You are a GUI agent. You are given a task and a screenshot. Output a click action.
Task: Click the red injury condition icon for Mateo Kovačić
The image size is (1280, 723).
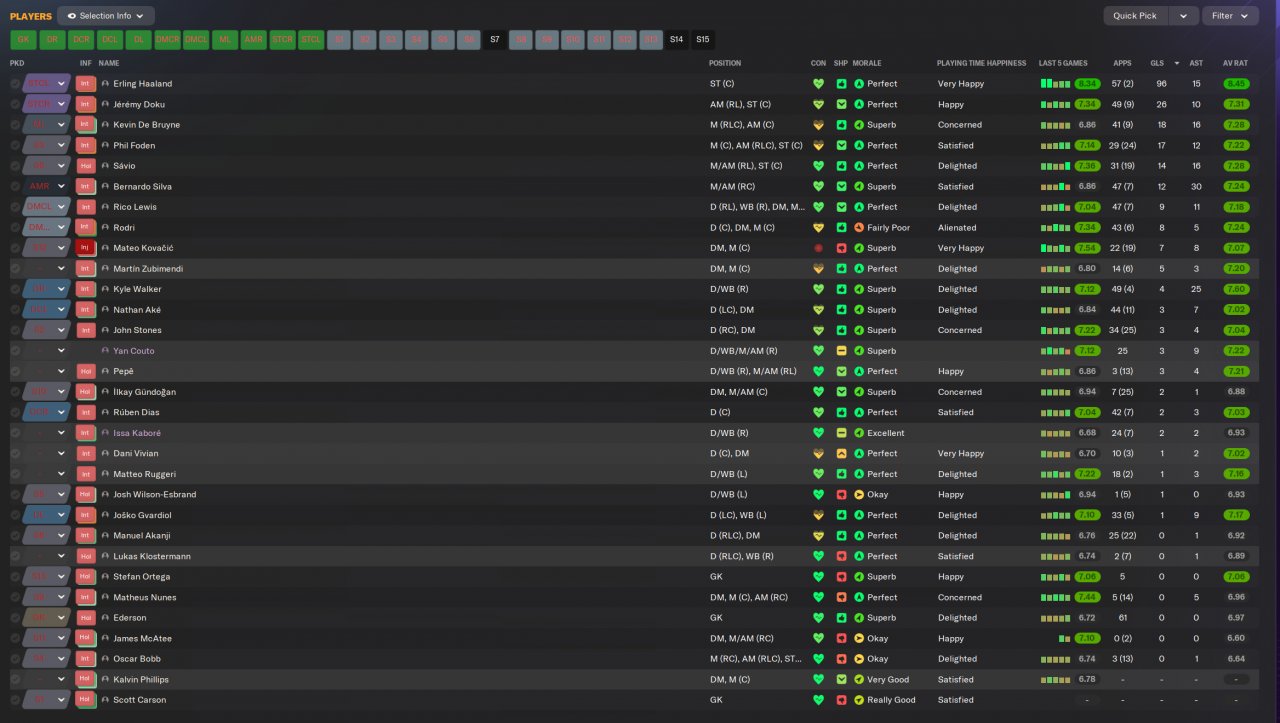click(x=818, y=248)
